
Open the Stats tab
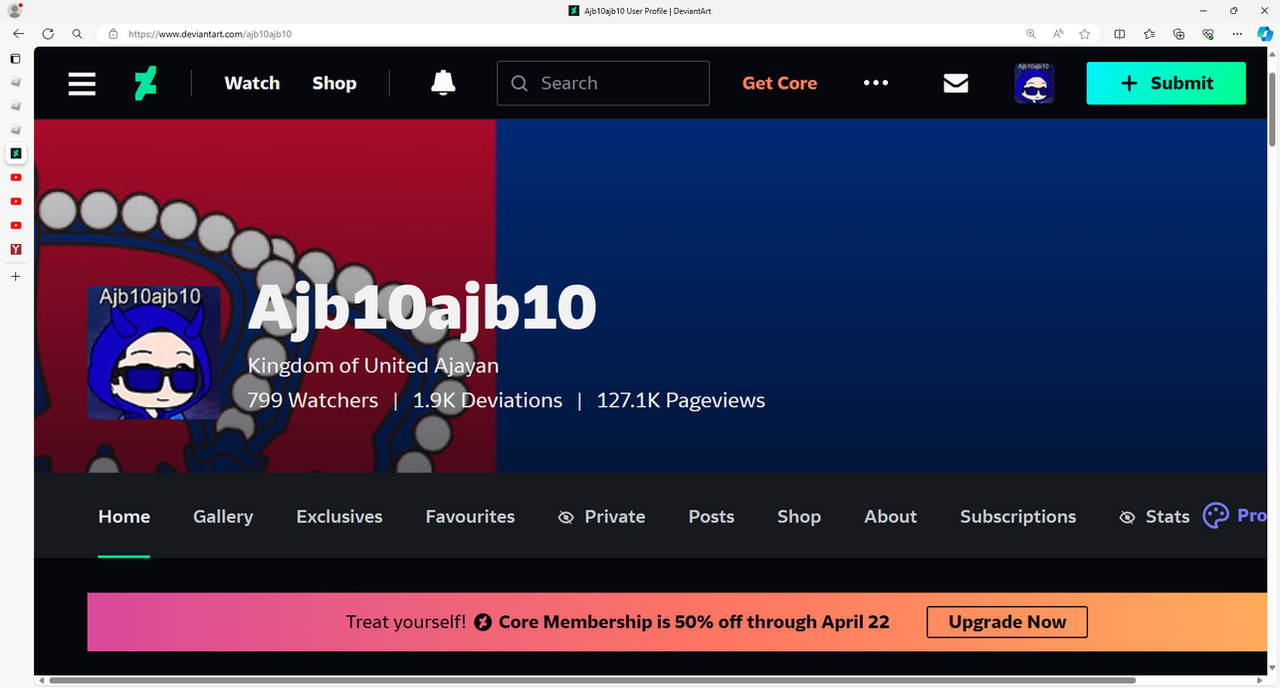tap(1154, 517)
